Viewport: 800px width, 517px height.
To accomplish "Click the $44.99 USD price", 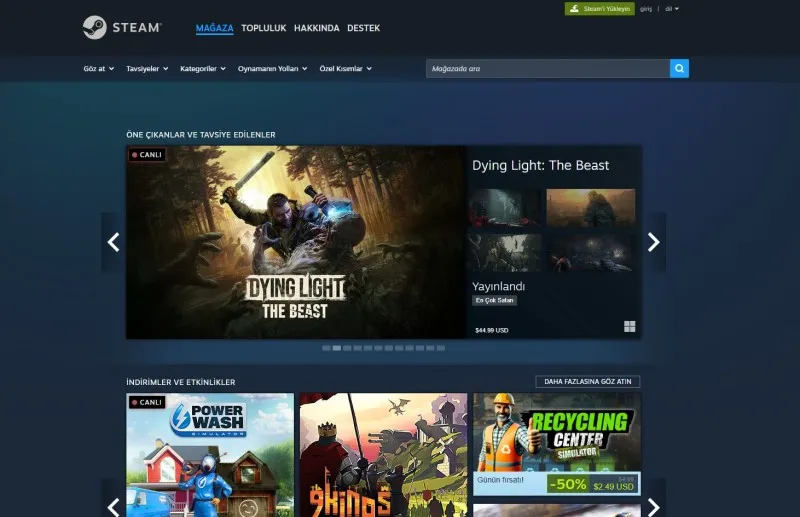I will click(492, 330).
